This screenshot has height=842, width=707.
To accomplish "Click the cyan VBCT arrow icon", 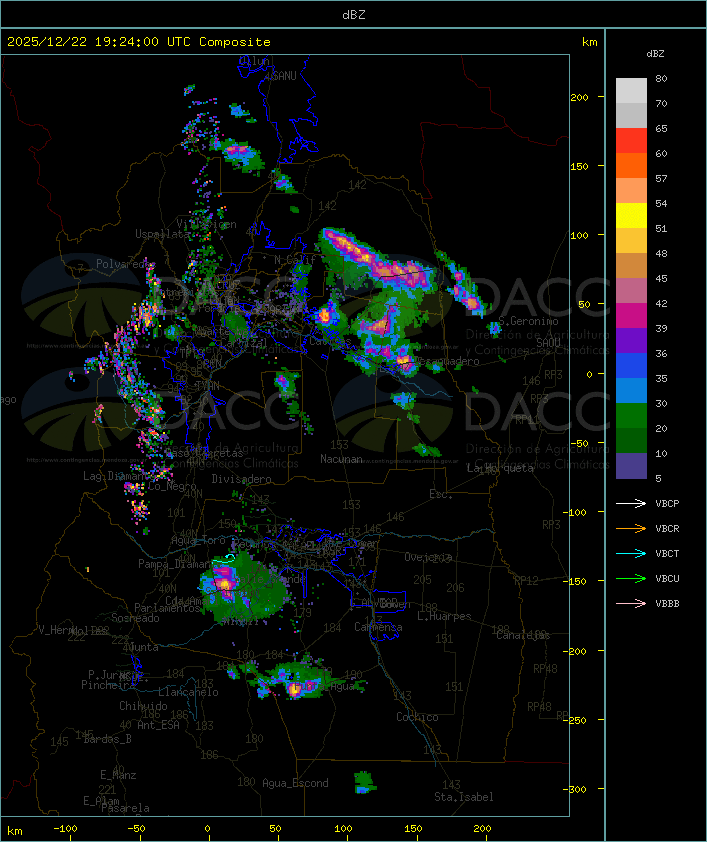I will [x=631, y=553].
